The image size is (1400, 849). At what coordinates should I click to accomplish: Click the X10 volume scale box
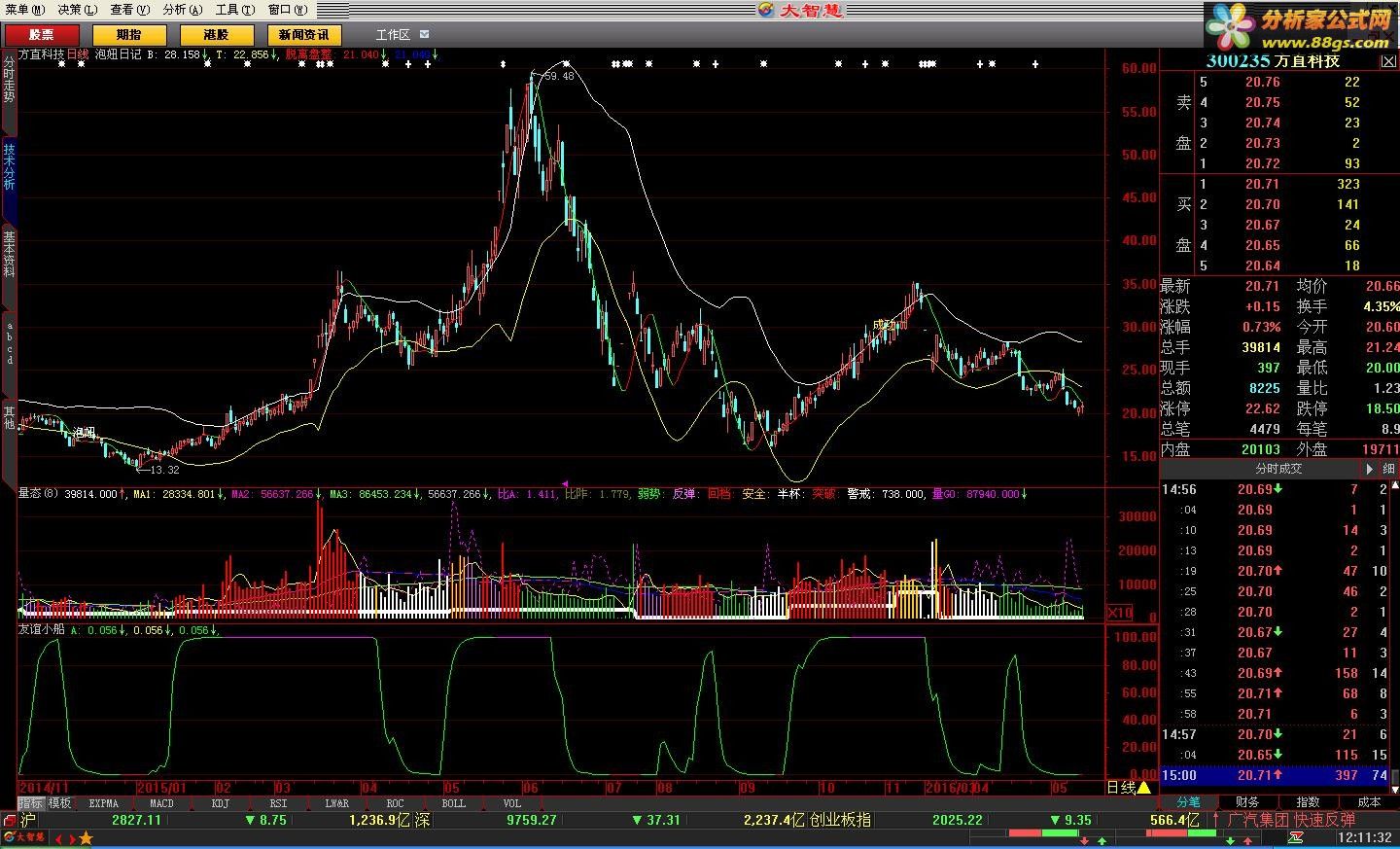point(1120,613)
